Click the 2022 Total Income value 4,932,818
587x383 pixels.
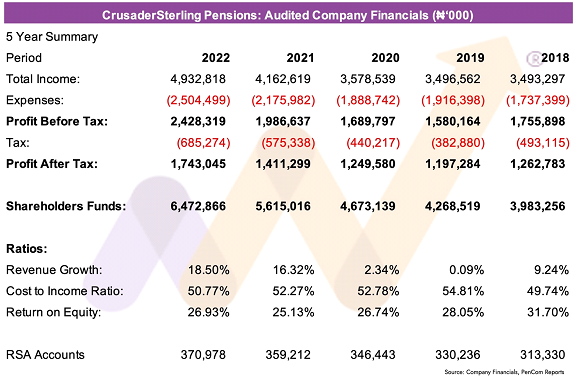tap(198, 79)
